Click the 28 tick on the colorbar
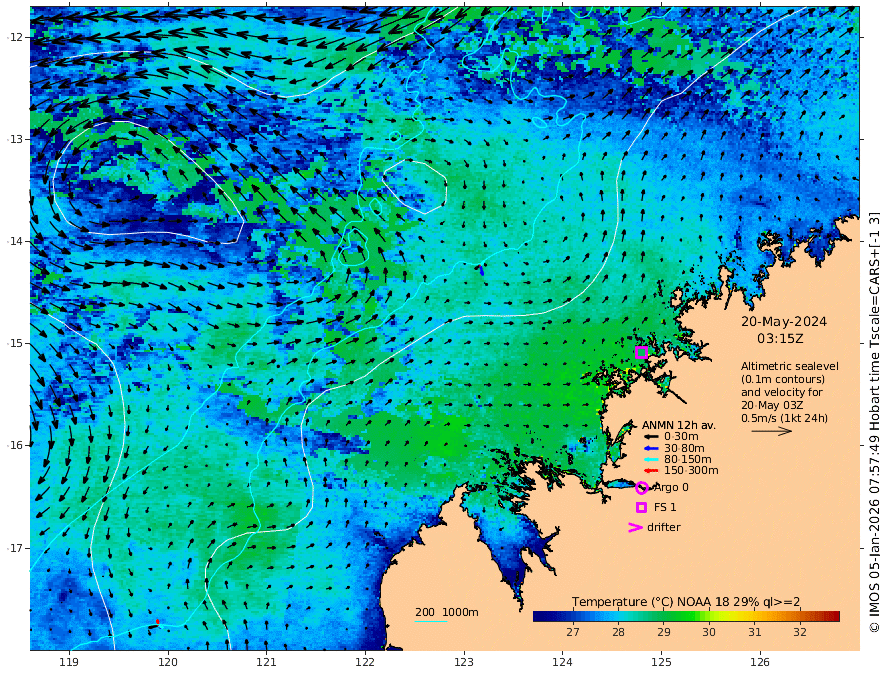The image size is (880, 680). pyautogui.click(x=618, y=632)
